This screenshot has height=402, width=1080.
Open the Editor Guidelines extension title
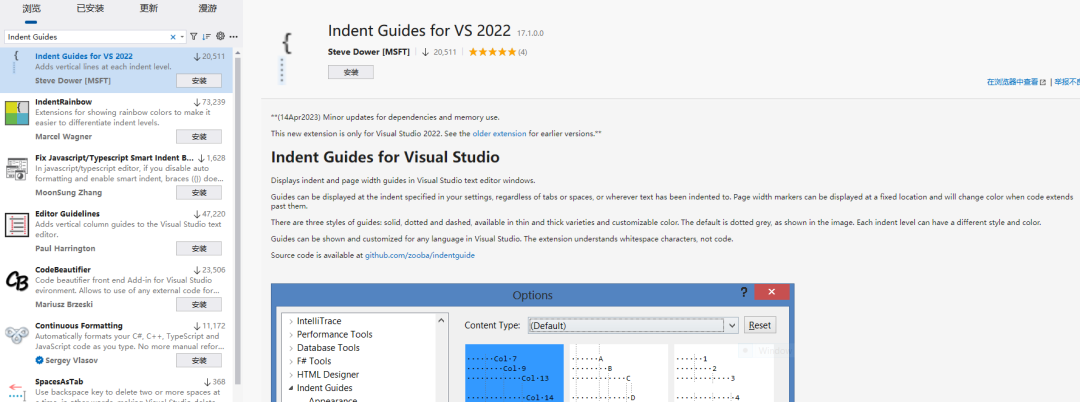coord(68,214)
